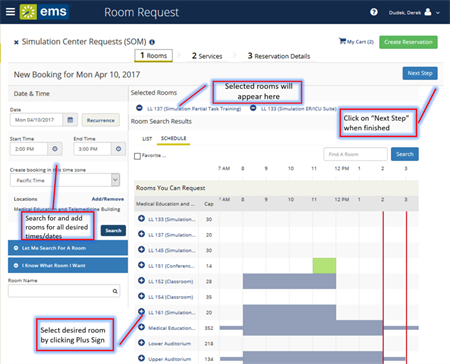
Task: Click the Next Step button
Action: click(x=420, y=73)
